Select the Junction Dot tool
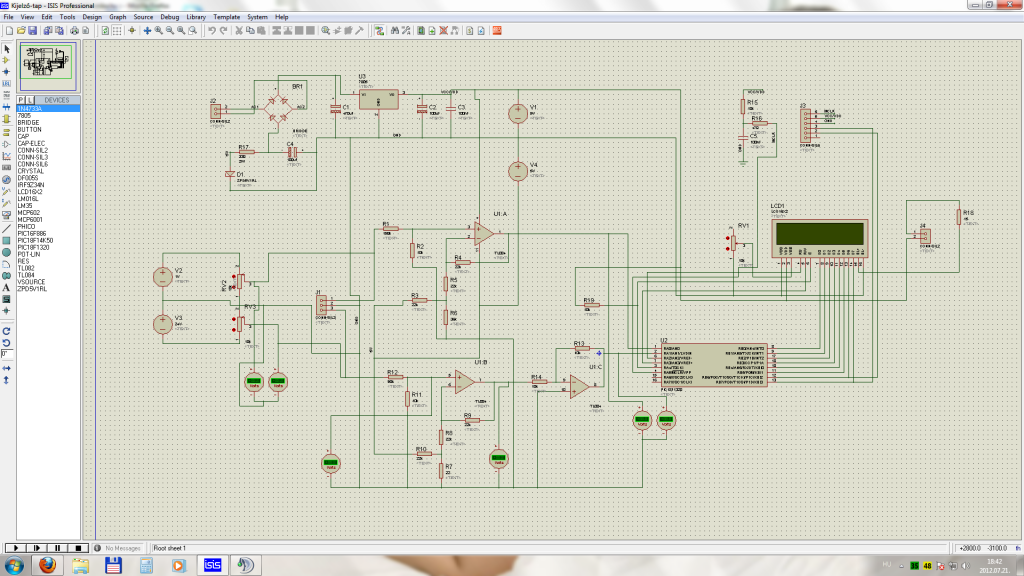 pyautogui.click(x=7, y=72)
